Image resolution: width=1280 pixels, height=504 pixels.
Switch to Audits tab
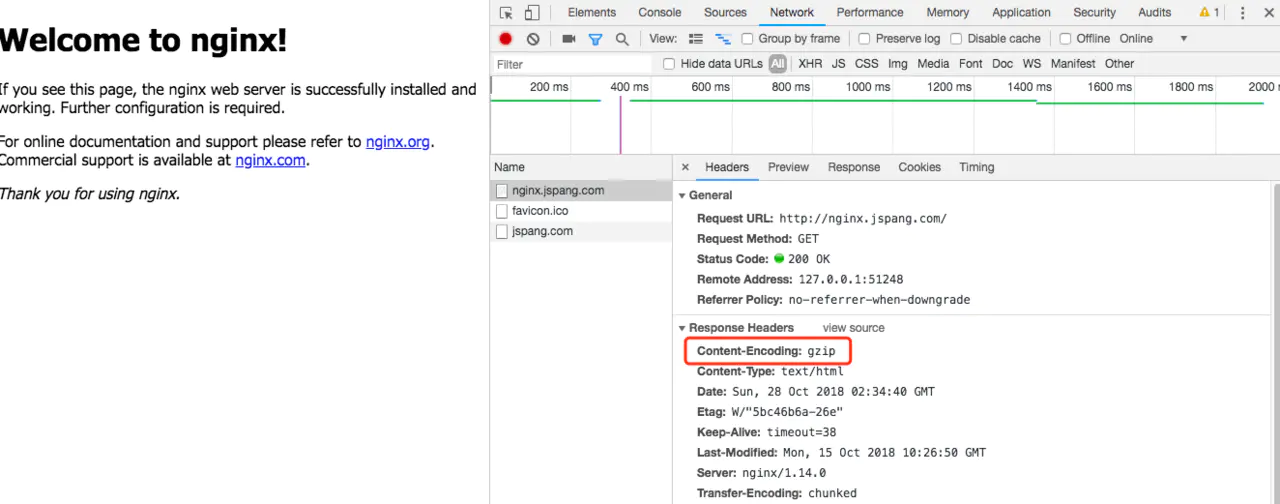pyautogui.click(x=1155, y=13)
